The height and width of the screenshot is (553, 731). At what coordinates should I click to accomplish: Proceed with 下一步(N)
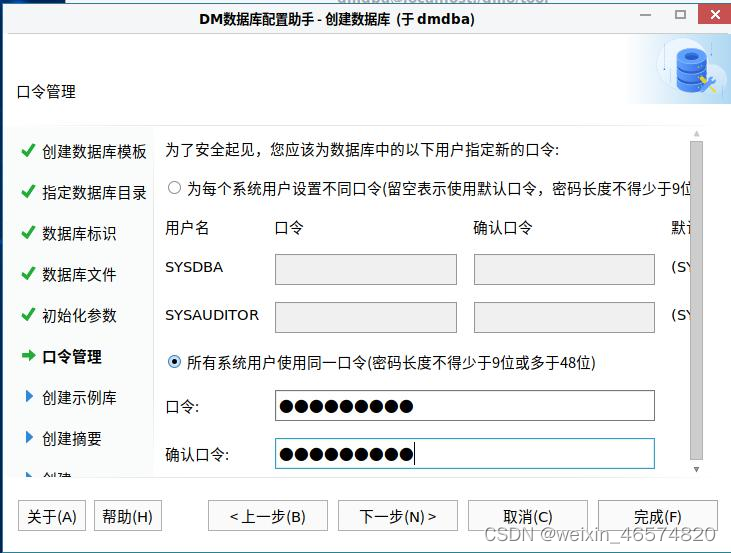click(398, 516)
